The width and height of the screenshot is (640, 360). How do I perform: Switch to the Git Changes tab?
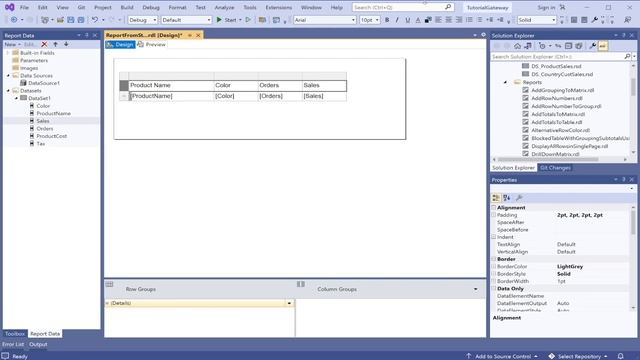pos(555,168)
